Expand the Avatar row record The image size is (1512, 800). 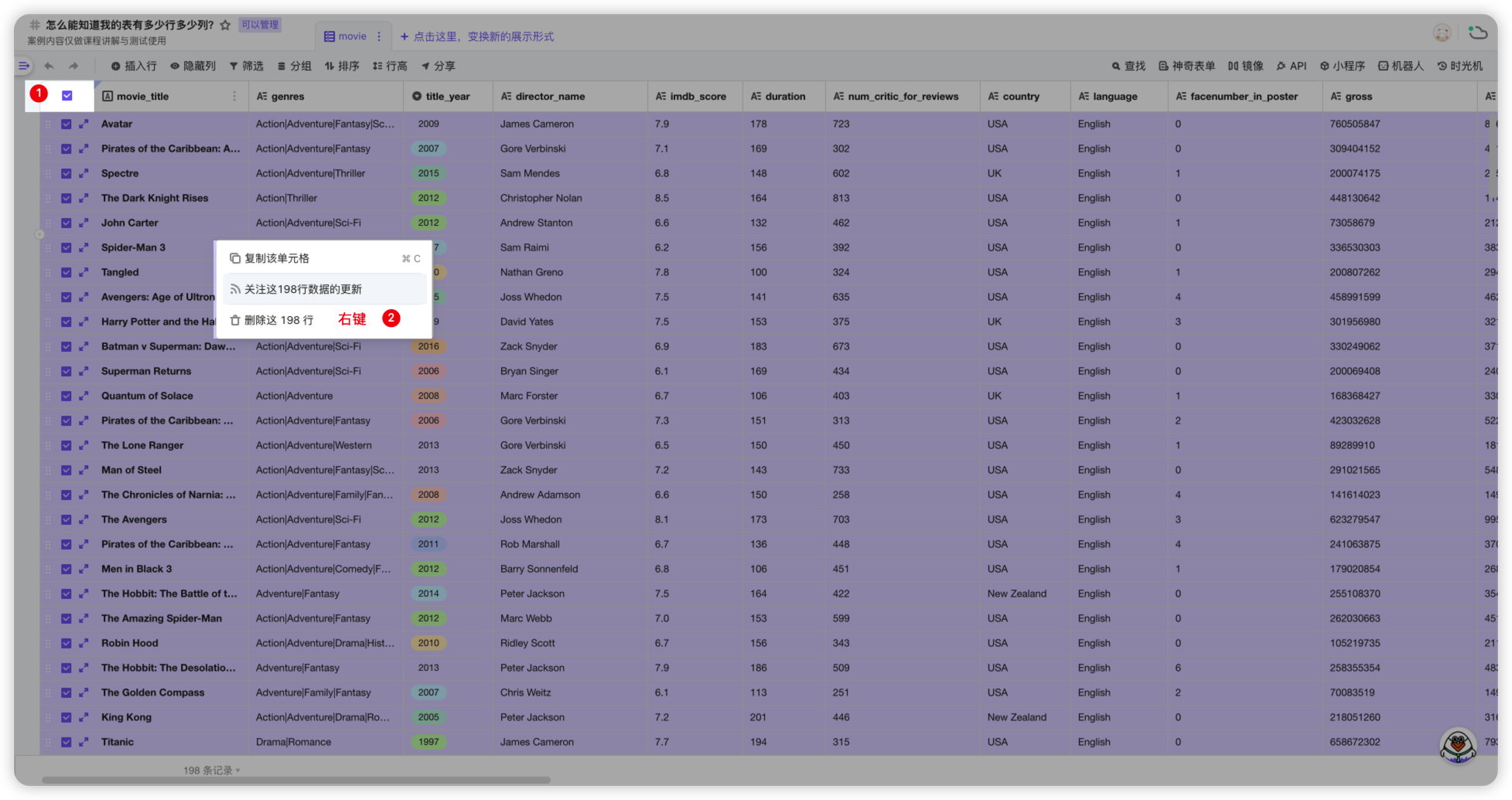(x=84, y=124)
